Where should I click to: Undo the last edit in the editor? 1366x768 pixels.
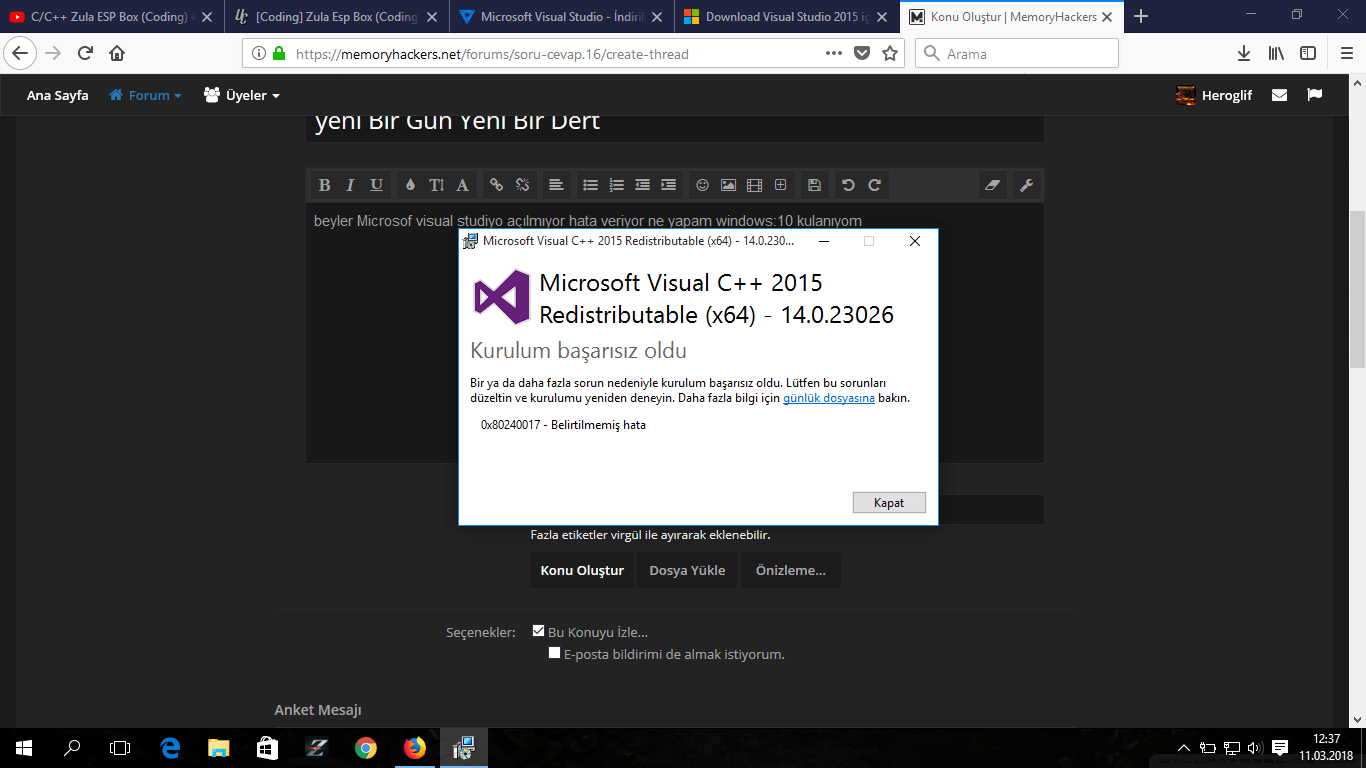coord(848,185)
